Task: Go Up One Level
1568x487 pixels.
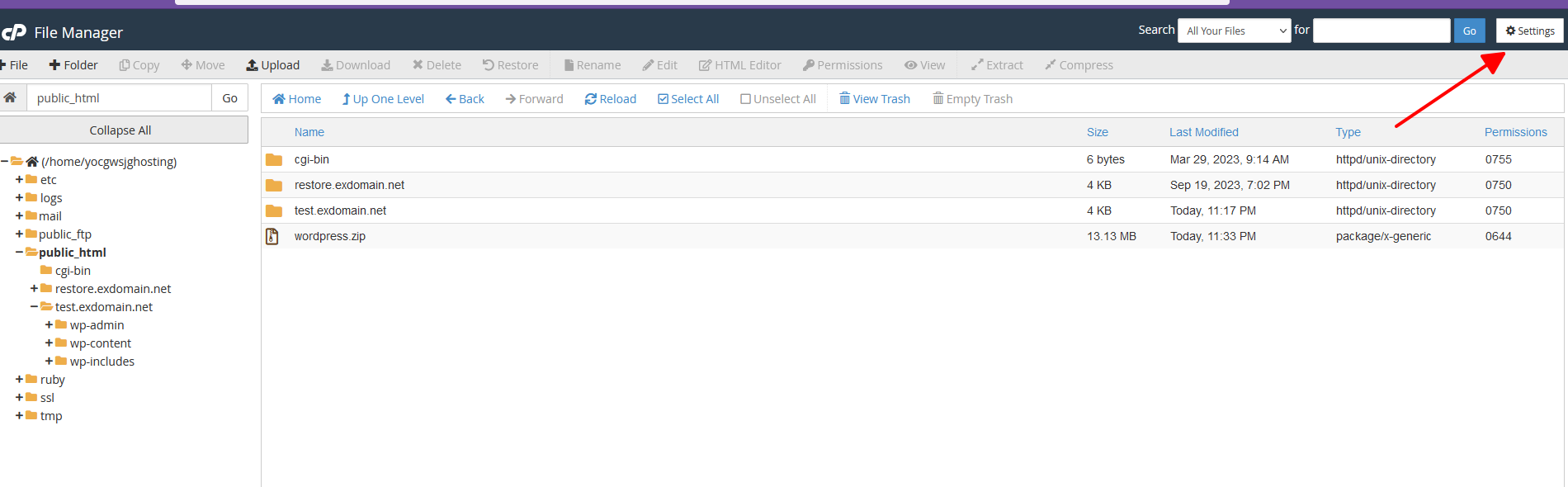Action: point(383,99)
